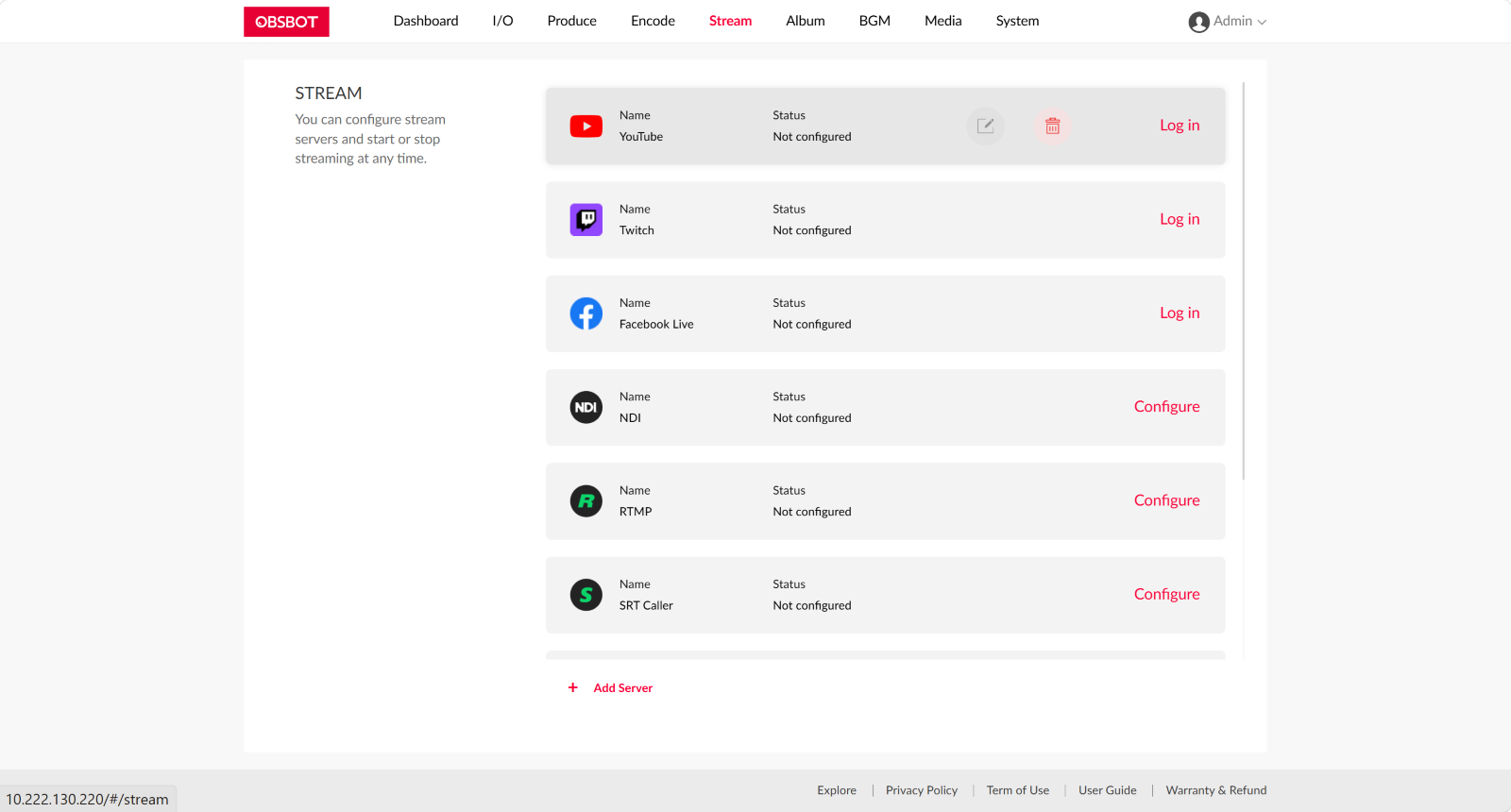
Task: Click the YouTube play icon
Action: (x=586, y=127)
